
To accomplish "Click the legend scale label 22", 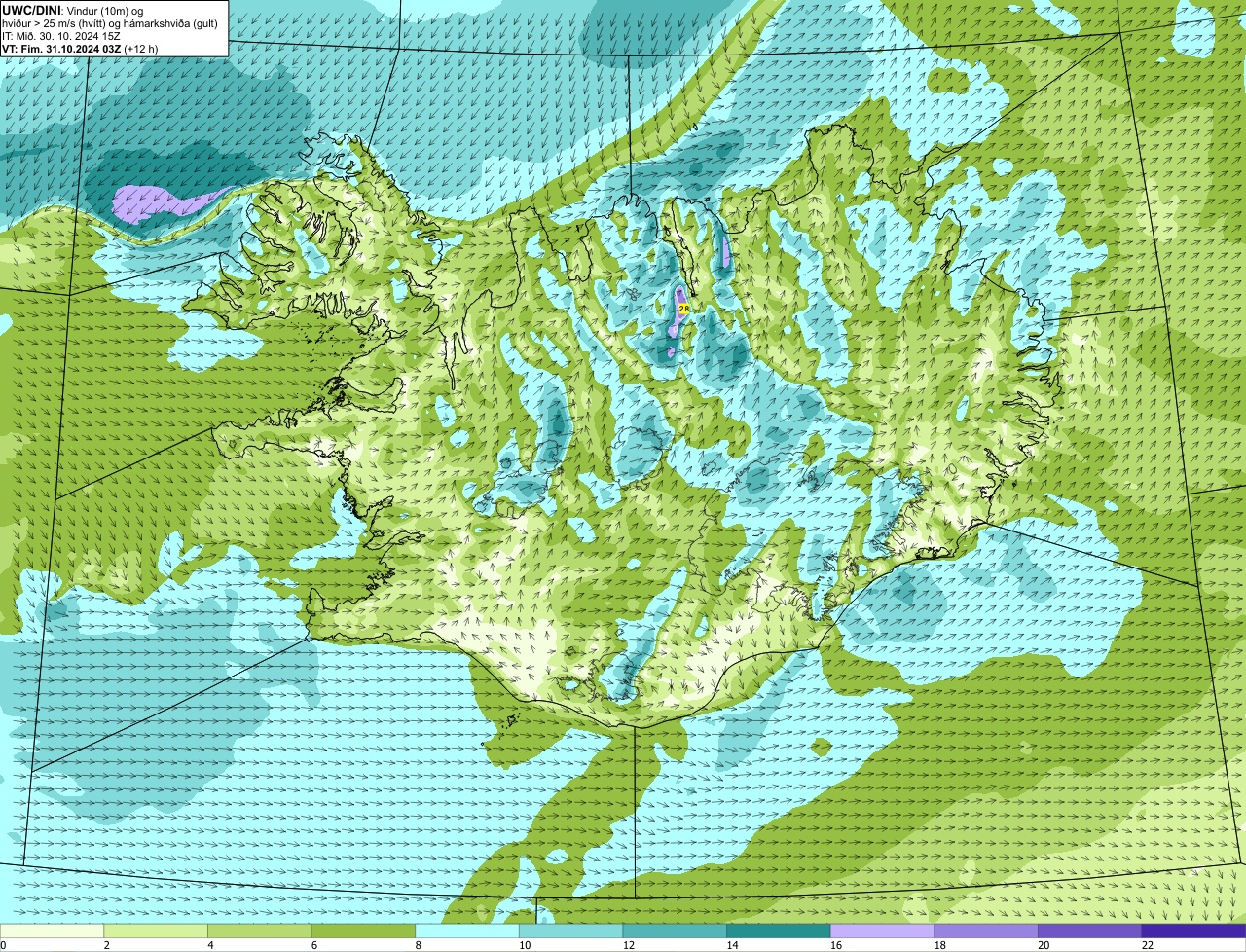I will point(1148,945).
